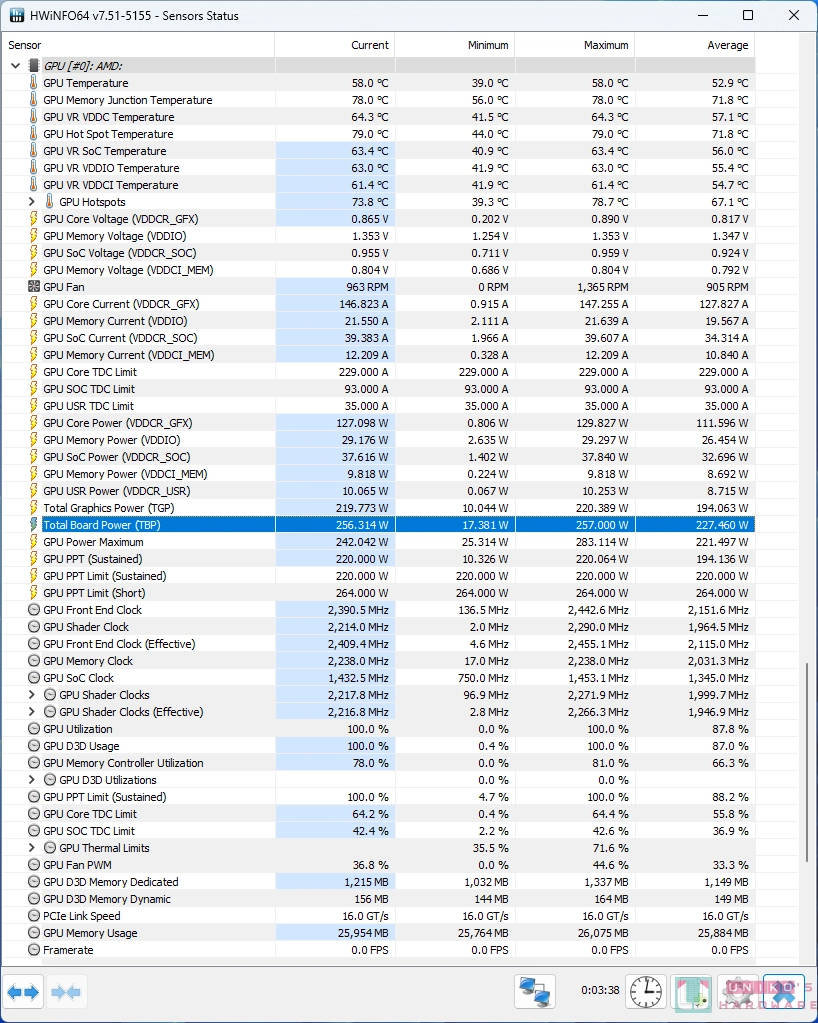Start logging with the sheet icon button
Viewport: 818px width, 1023px height.
692,992
